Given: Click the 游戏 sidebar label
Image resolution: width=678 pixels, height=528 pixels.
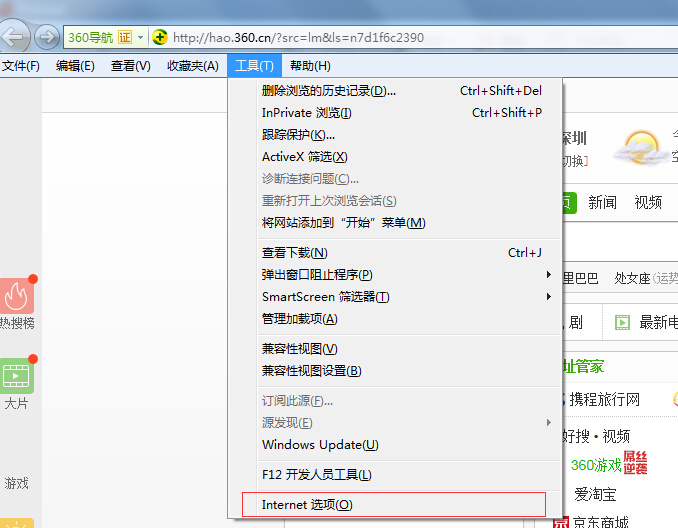Looking at the screenshot, I should [x=16, y=483].
